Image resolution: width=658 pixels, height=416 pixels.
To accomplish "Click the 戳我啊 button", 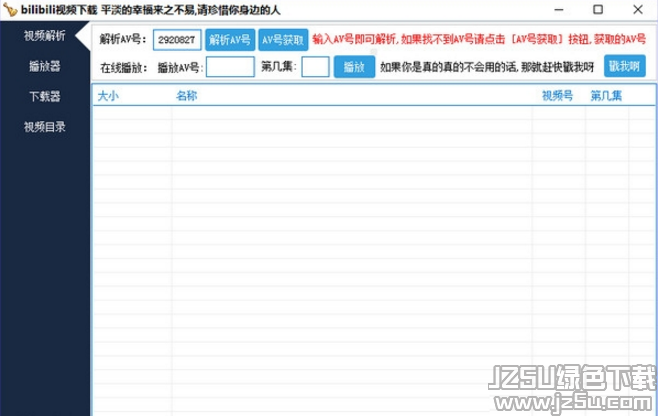I will [x=625, y=66].
